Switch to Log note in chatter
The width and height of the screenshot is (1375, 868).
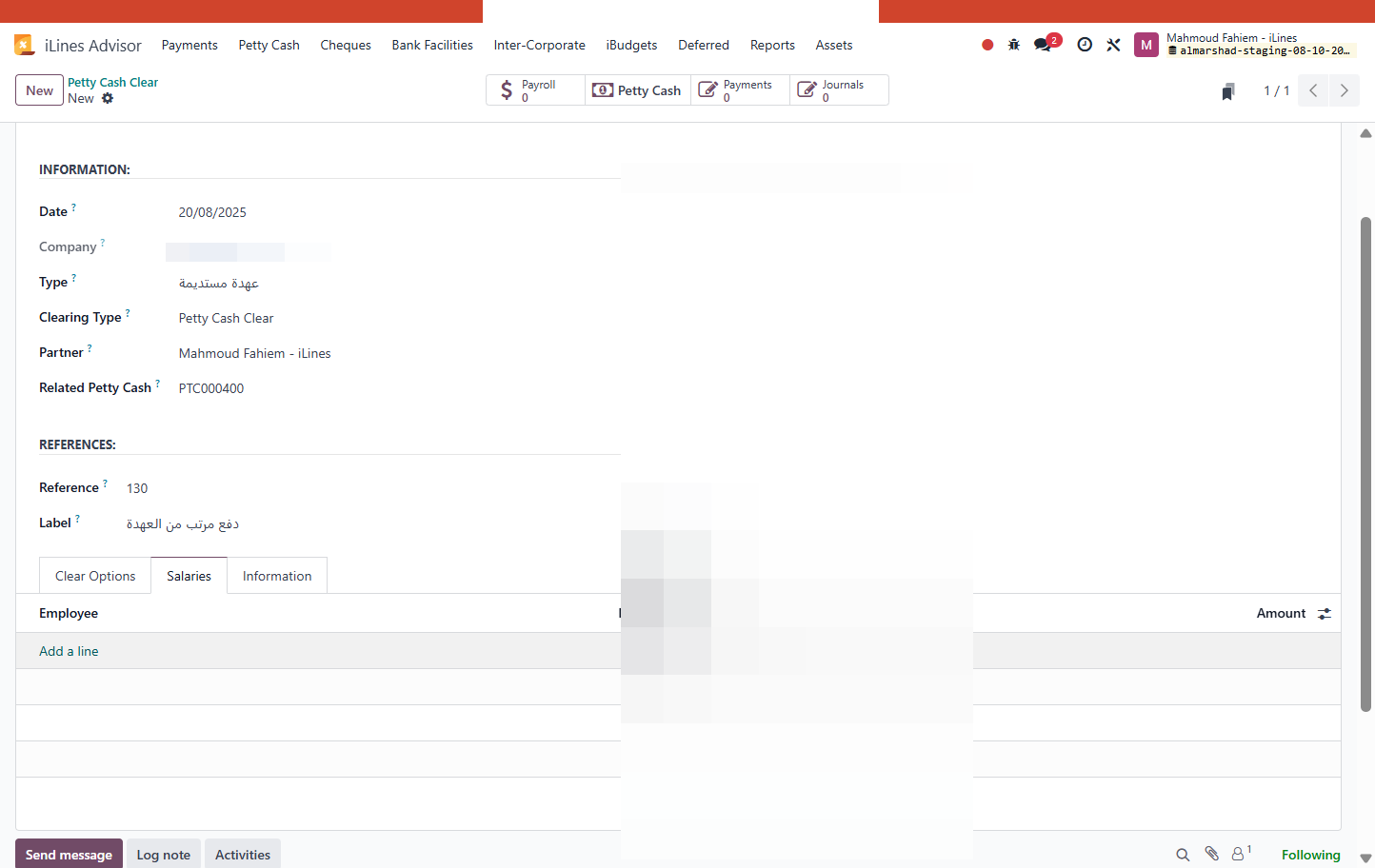click(164, 855)
